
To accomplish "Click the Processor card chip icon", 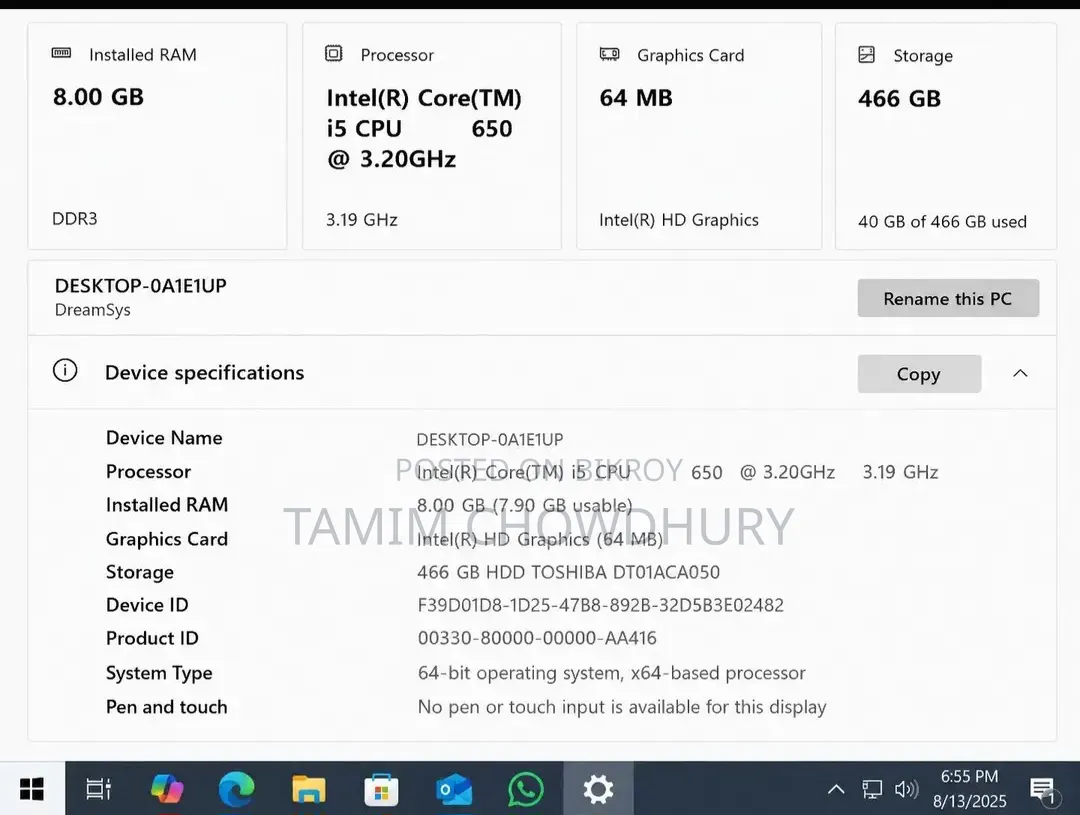I will click(x=333, y=53).
